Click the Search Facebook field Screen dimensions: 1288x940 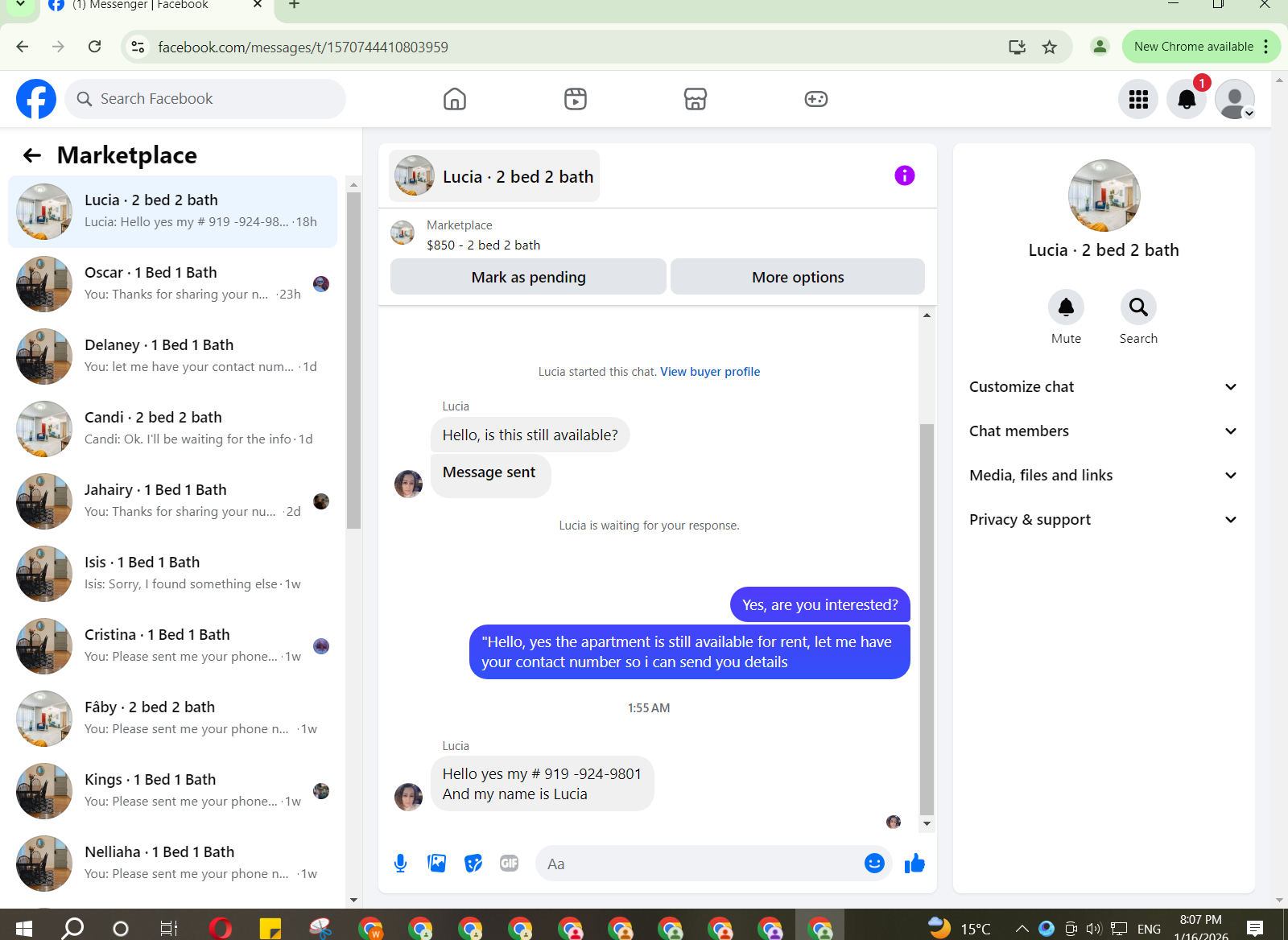click(205, 99)
